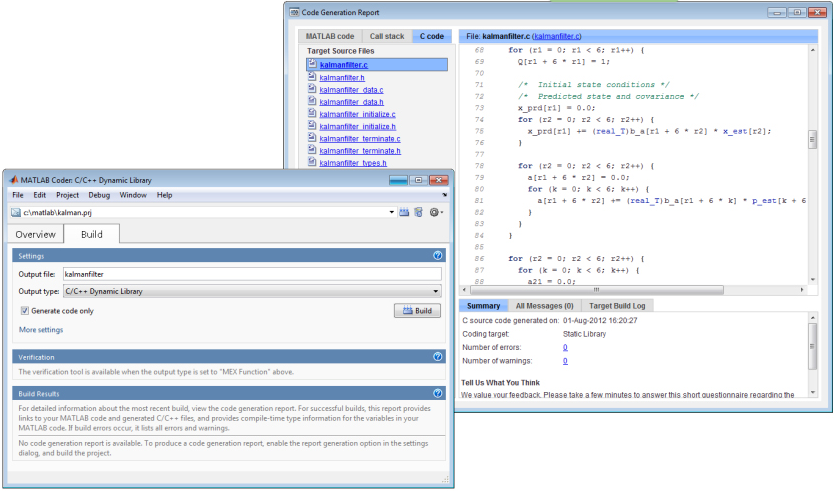Open the Debug menu
834x493 pixels.
click(99, 195)
